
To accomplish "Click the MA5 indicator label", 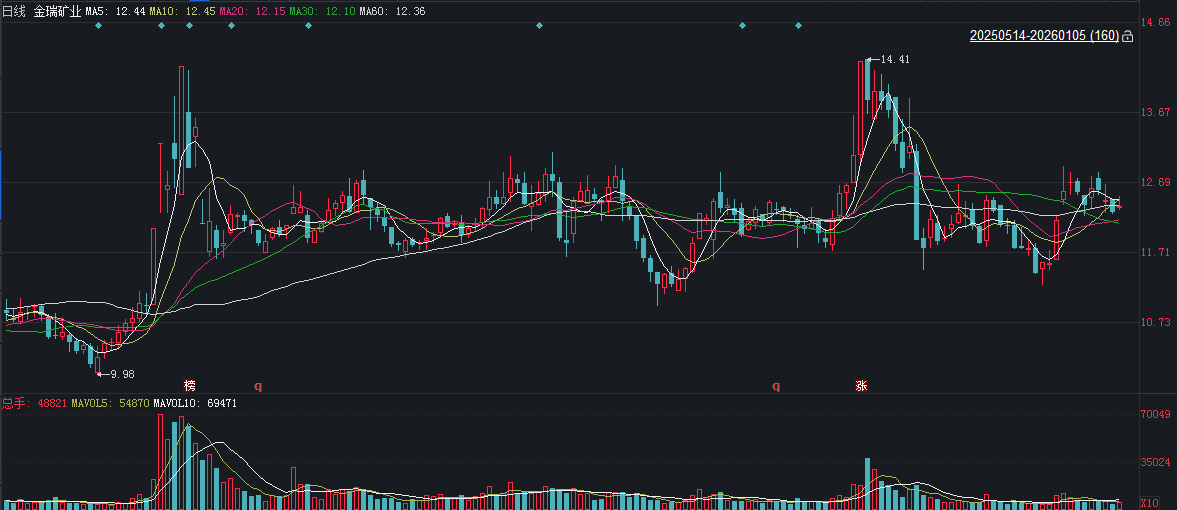I will [96, 10].
